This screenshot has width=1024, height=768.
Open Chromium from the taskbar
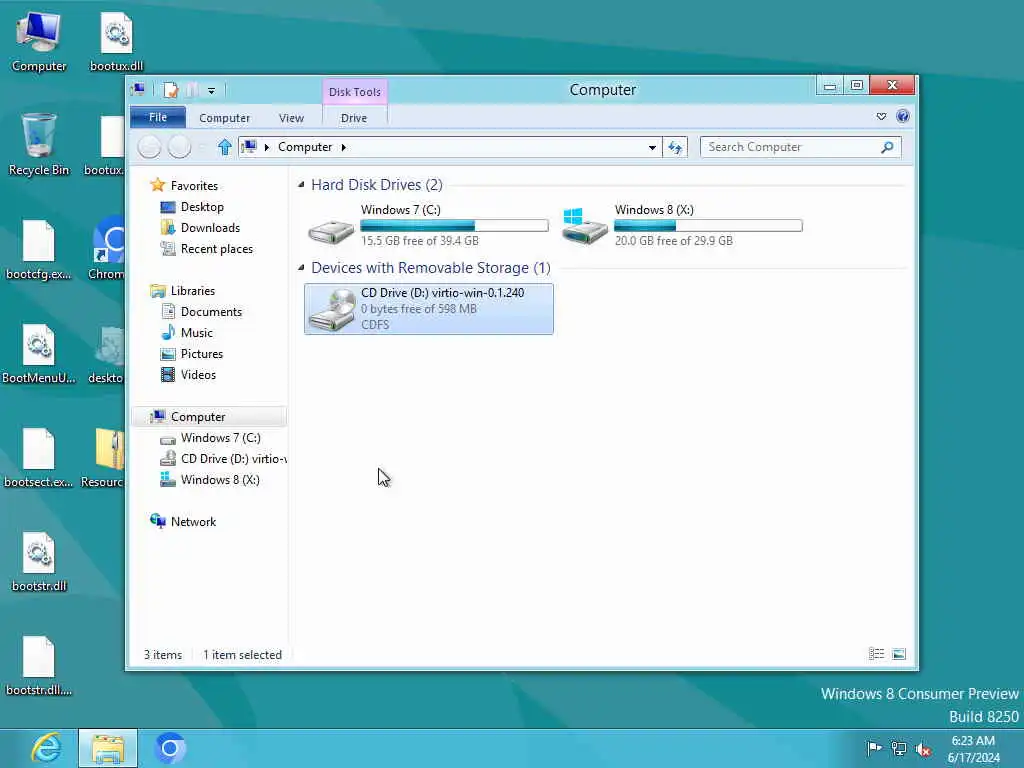click(170, 748)
